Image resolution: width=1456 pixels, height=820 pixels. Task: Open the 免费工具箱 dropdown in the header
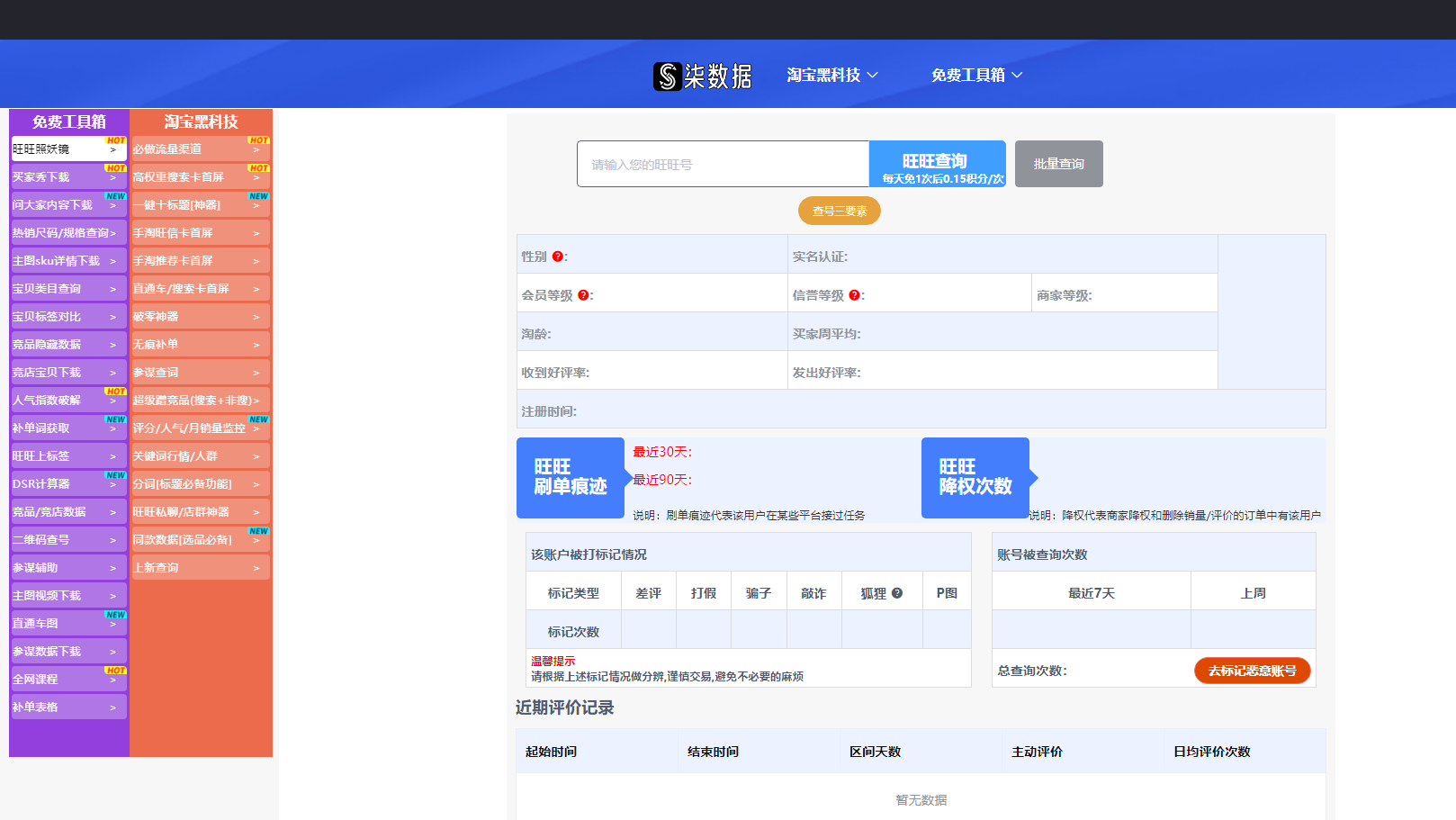click(x=976, y=75)
